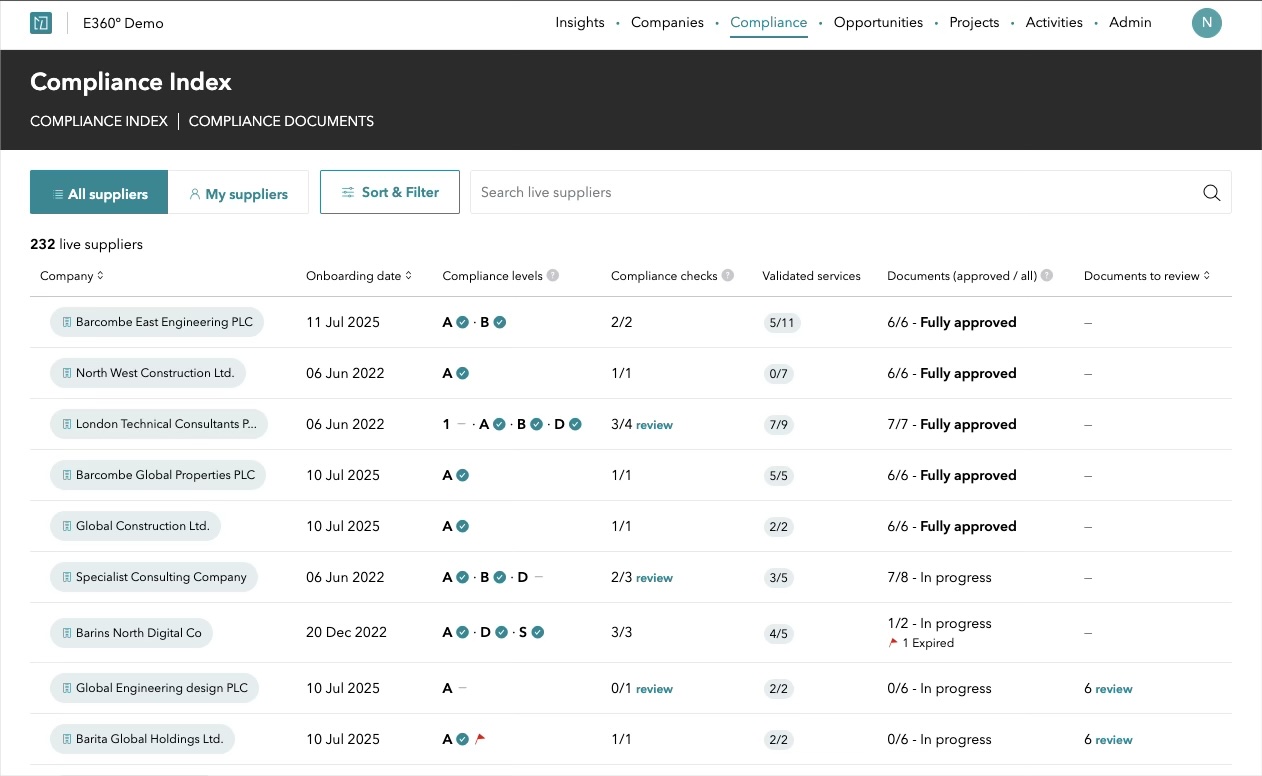Open the Projects nav item

tap(974, 22)
